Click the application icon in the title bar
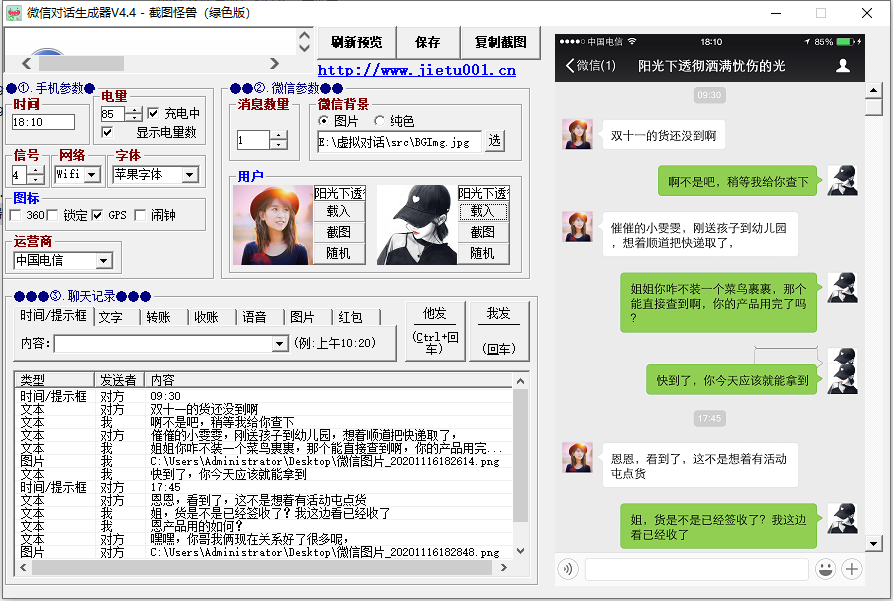This screenshot has width=893, height=601. [x=13, y=13]
